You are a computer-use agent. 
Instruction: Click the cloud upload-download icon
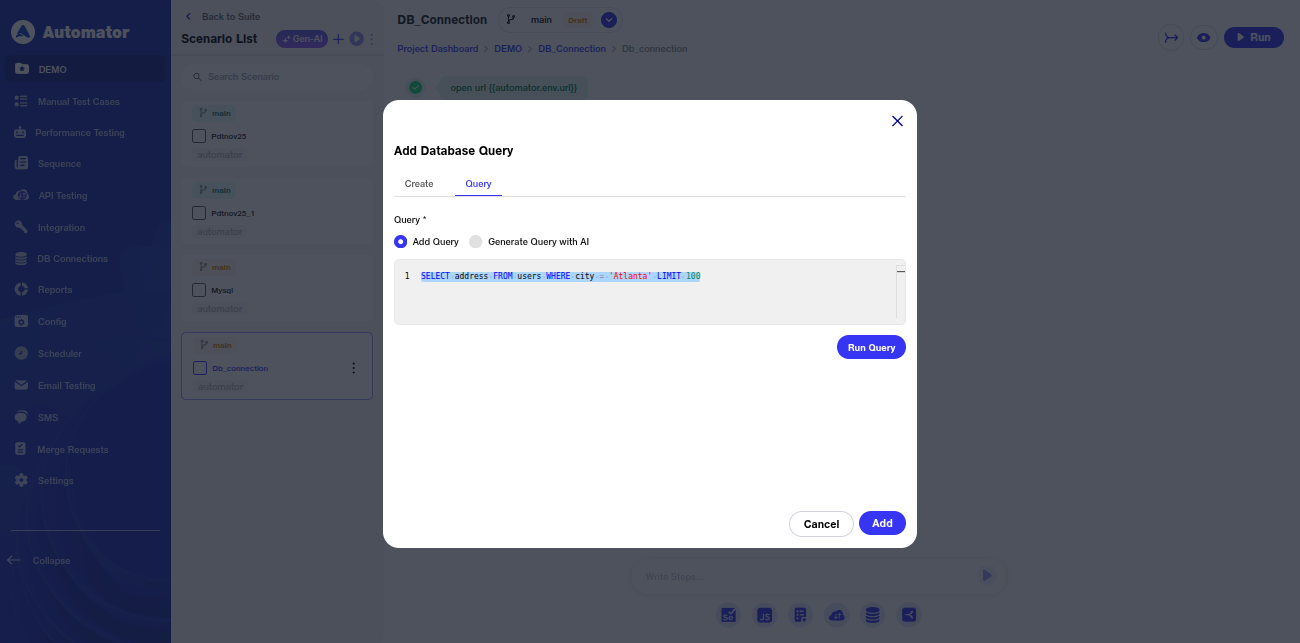pyautogui.click(x=837, y=615)
